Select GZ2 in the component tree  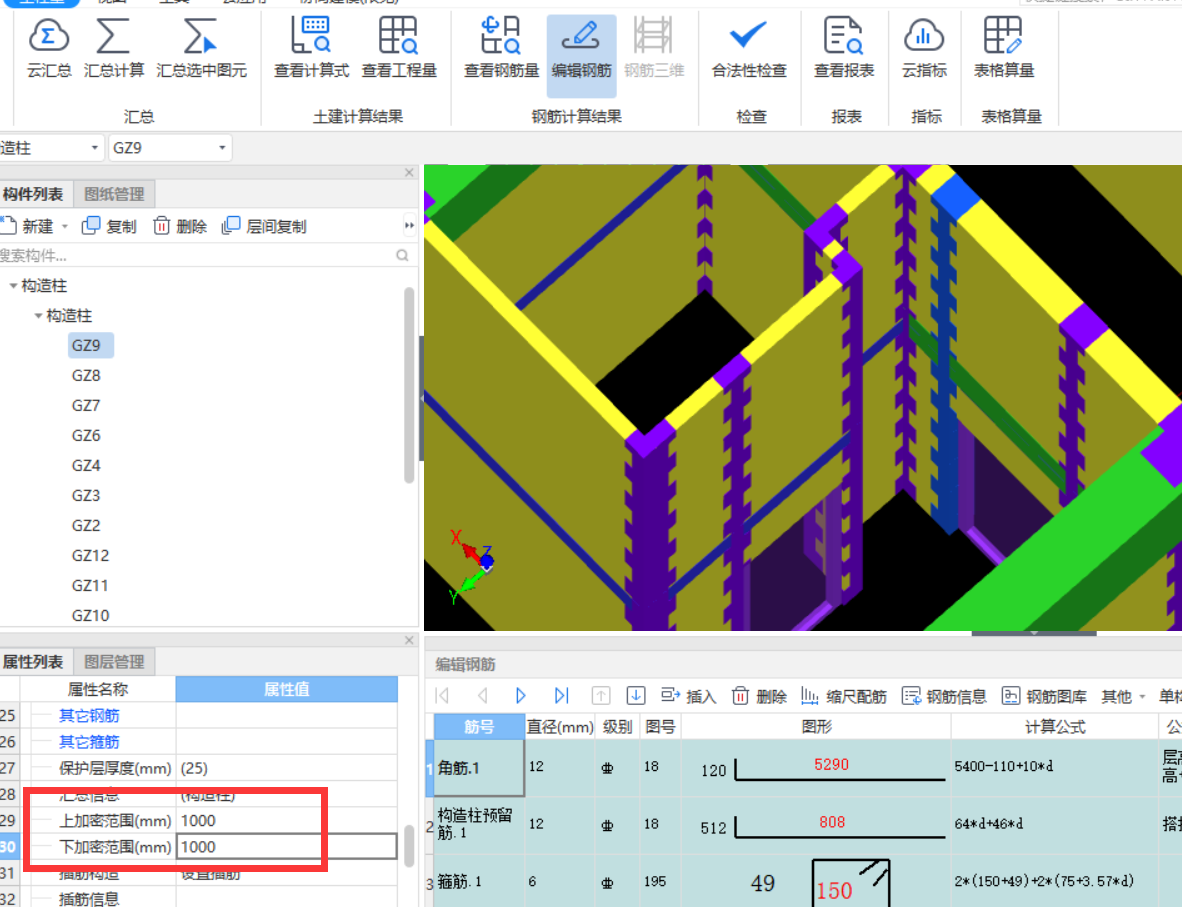86,526
